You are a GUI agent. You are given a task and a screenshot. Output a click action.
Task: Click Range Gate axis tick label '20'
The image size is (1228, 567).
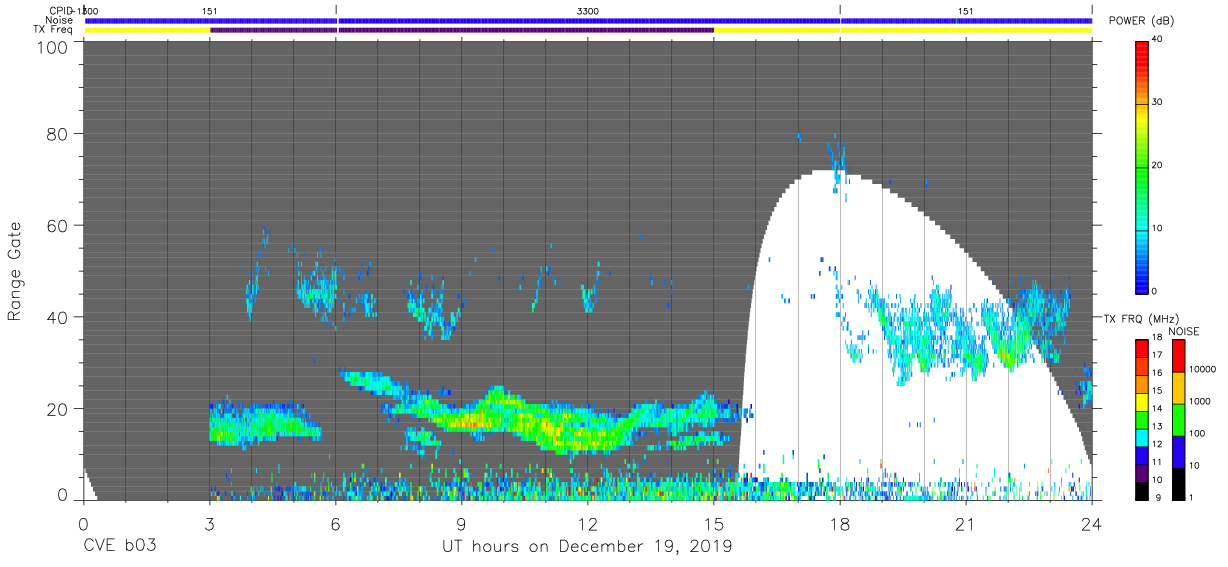click(59, 409)
